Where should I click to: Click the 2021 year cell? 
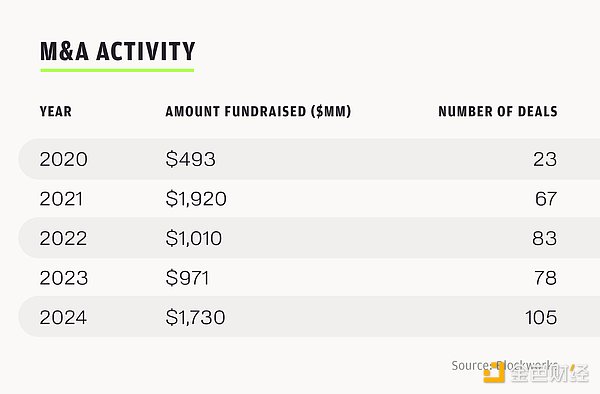(61, 199)
